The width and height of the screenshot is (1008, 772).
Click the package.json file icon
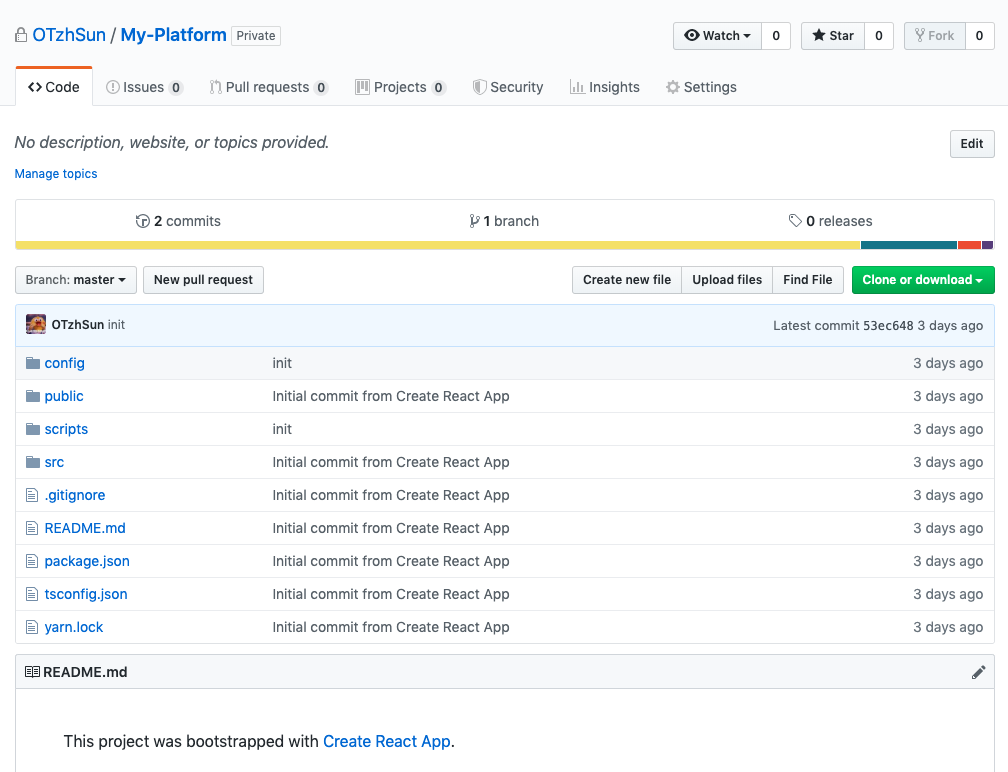(x=32, y=561)
